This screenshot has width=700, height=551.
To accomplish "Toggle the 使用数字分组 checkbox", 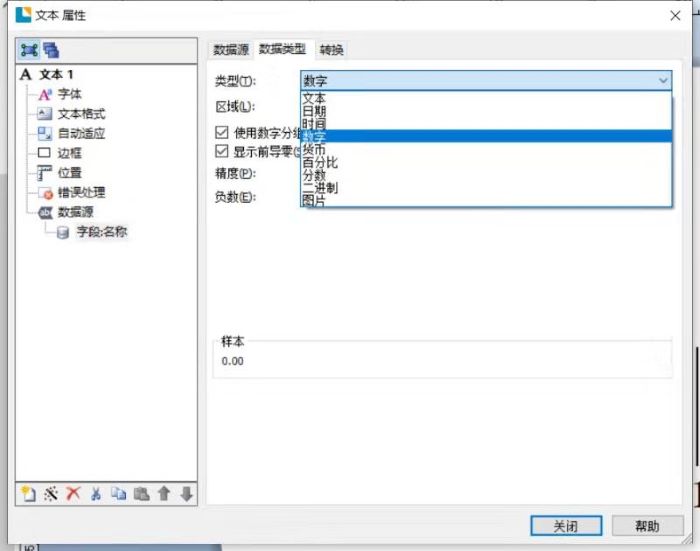I will click(x=221, y=132).
